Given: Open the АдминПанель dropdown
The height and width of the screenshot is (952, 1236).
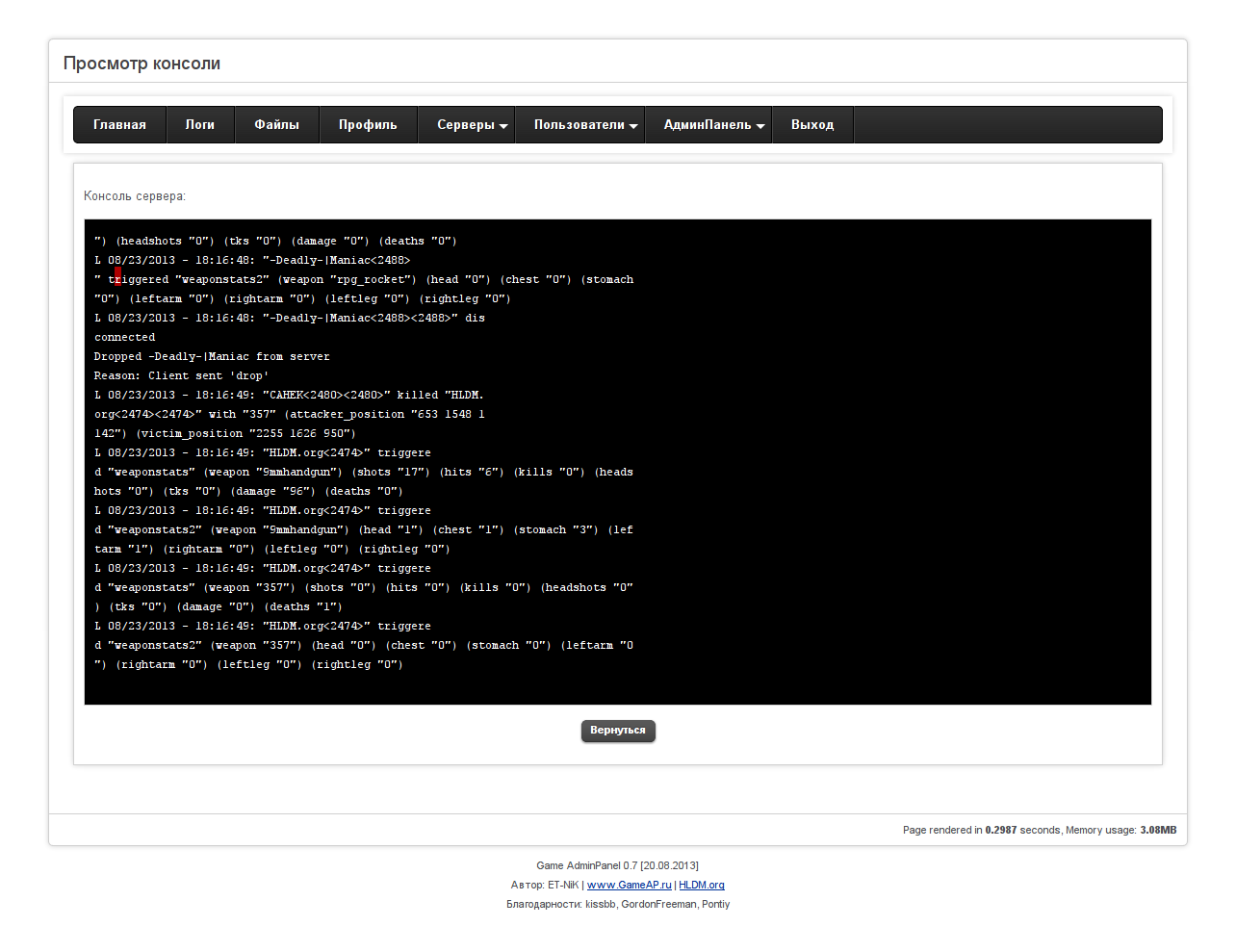Looking at the screenshot, I should pyautogui.click(x=713, y=125).
